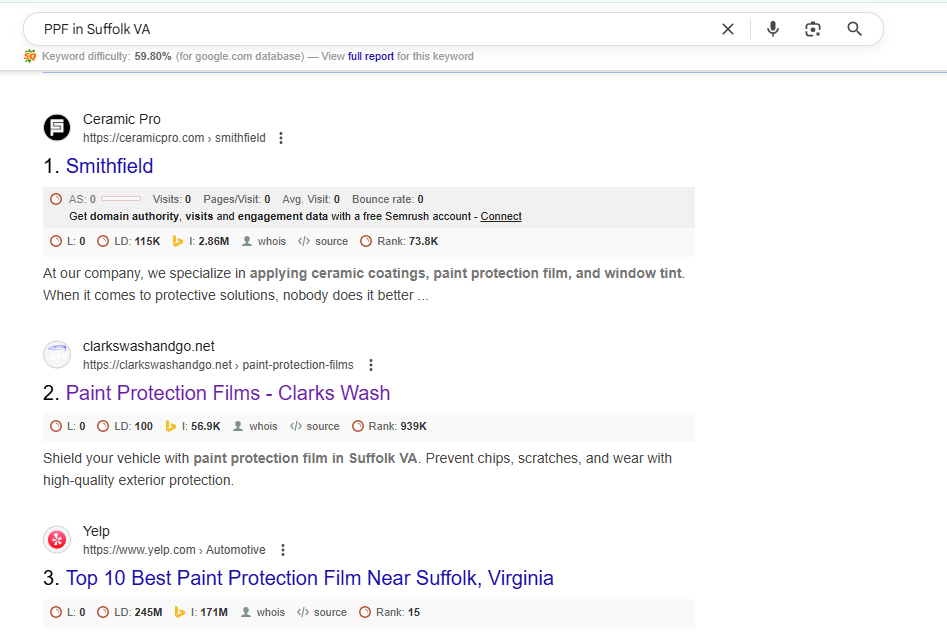Viewport: 947px width, 635px height.
Task: Start voice search with microphone icon
Action: [x=773, y=29]
